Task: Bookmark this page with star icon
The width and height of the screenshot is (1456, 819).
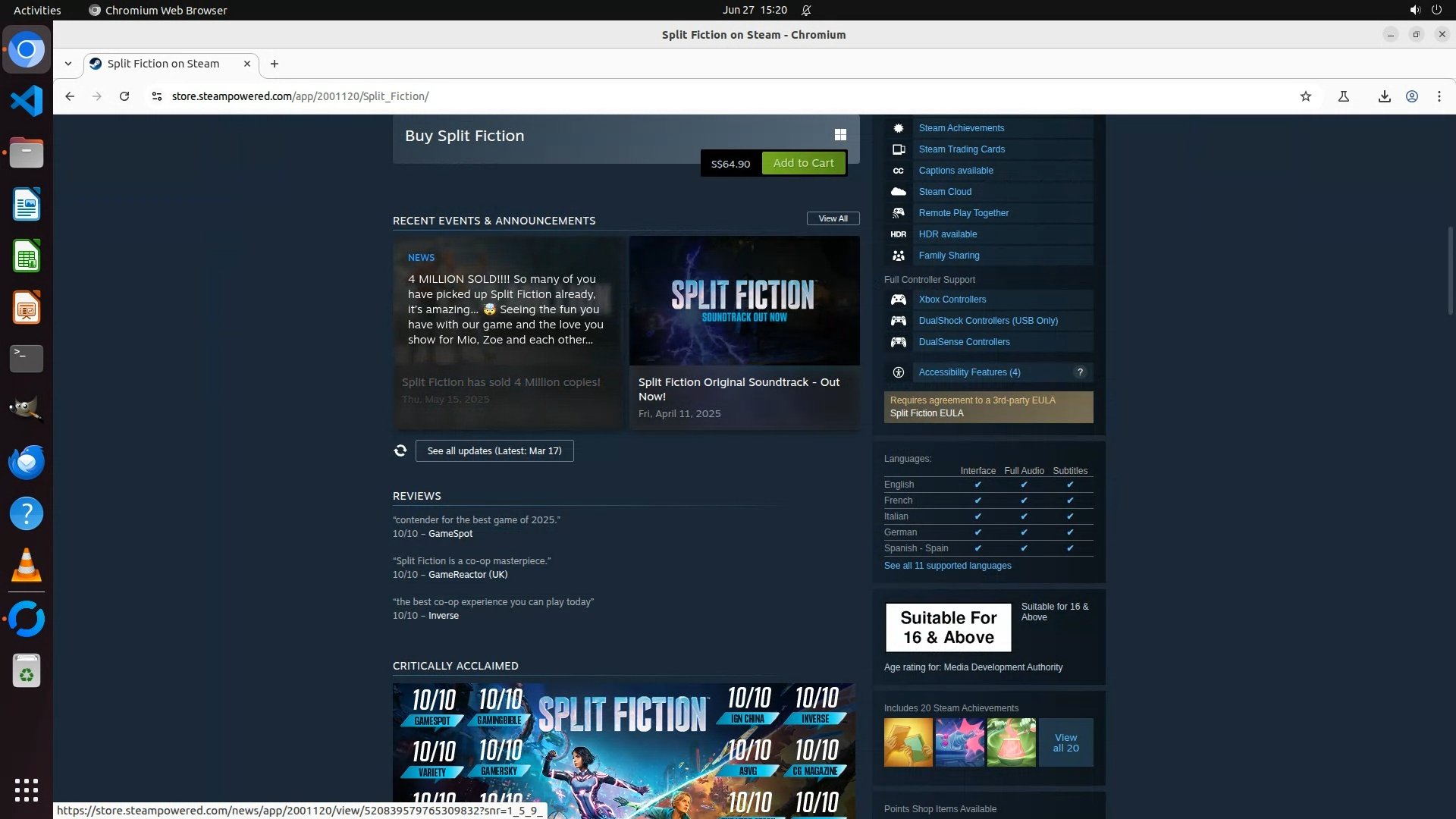Action: 1305,96
